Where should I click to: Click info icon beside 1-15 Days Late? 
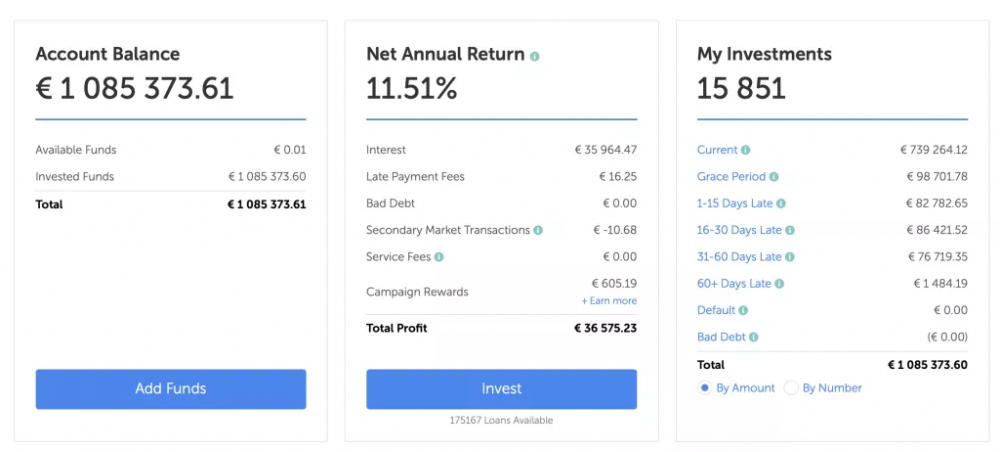pyautogui.click(x=781, y=204)
